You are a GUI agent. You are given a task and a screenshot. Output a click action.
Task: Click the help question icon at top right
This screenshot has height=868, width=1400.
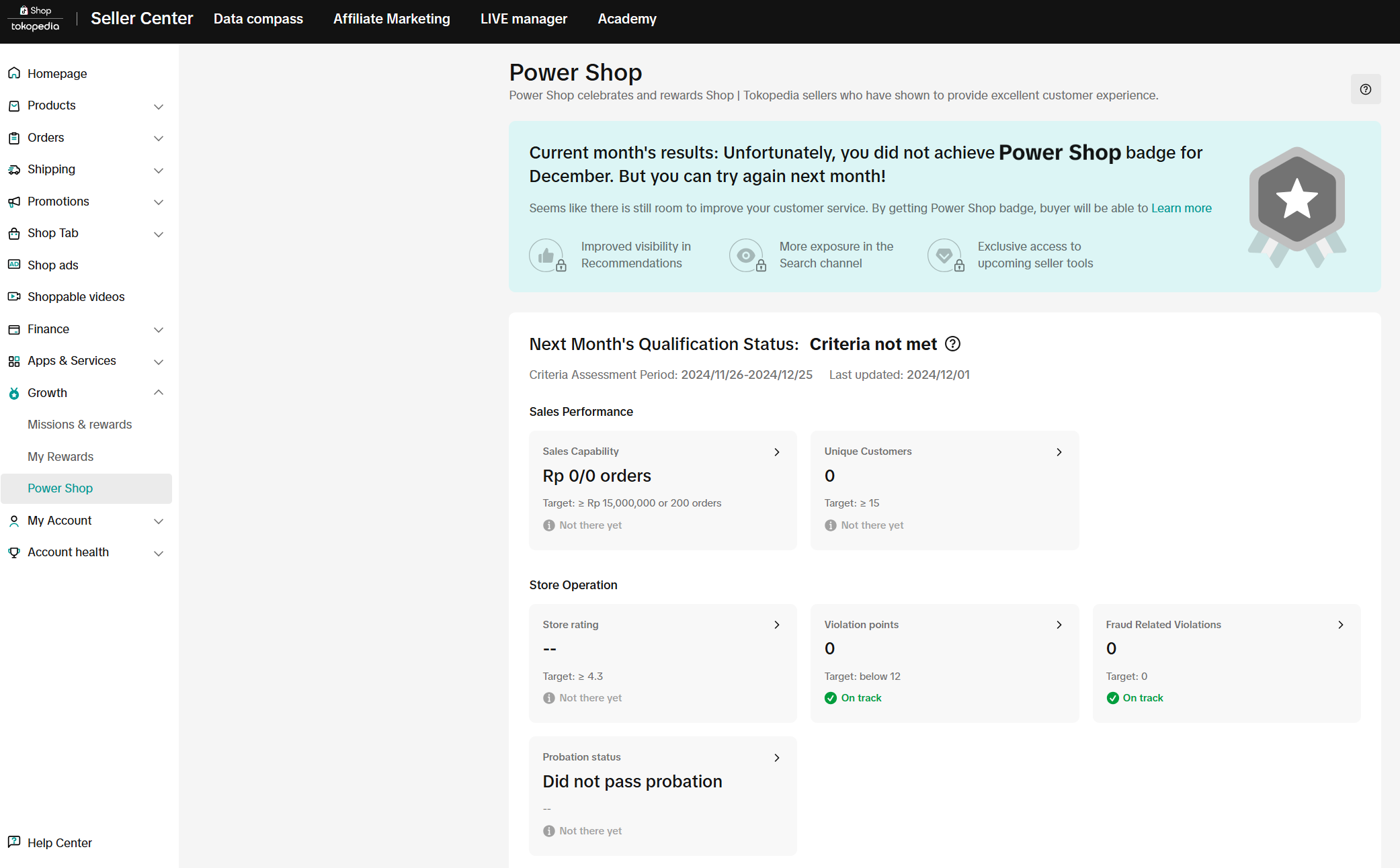click(x=1365, y=89)
